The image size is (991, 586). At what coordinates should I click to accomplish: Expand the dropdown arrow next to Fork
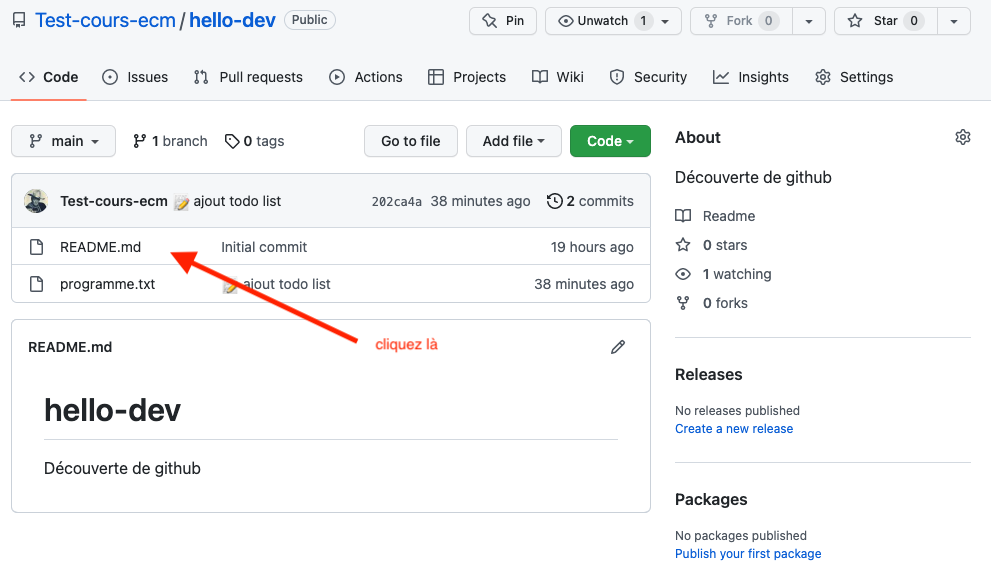coord(809,21)
